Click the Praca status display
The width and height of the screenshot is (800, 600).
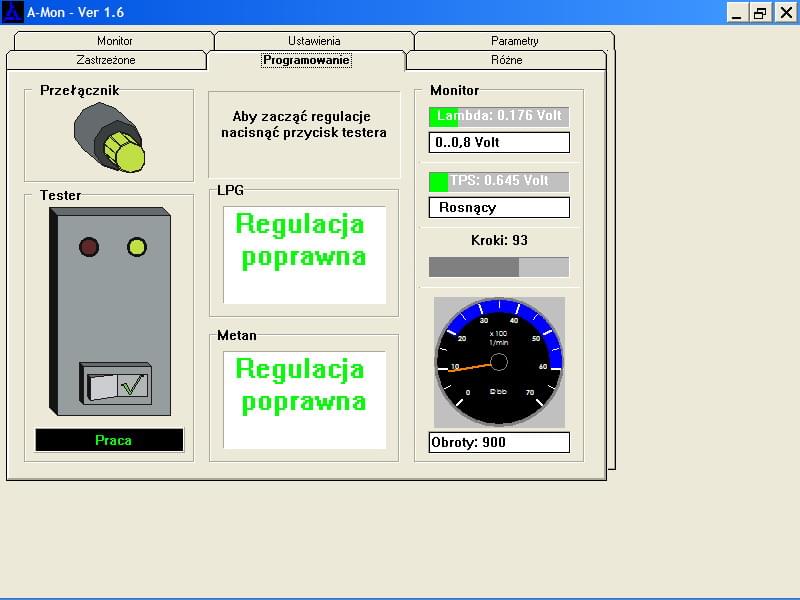[110, 440]
